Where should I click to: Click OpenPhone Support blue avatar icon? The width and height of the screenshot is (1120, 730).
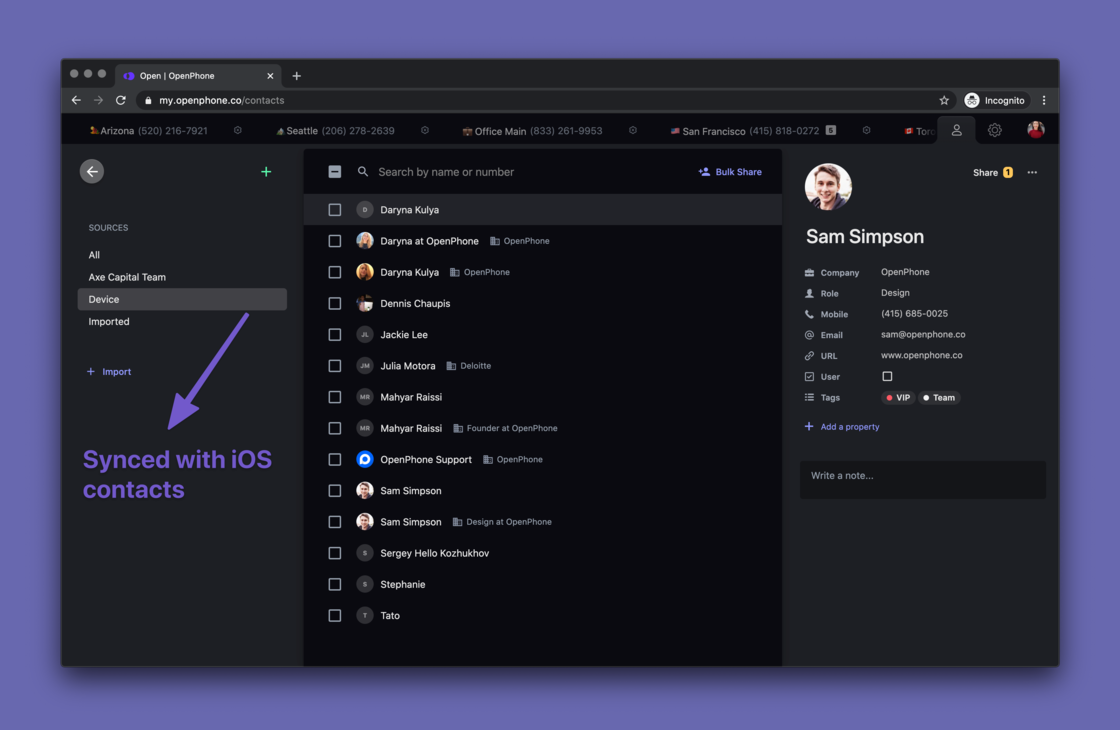[x=365, y=459]
